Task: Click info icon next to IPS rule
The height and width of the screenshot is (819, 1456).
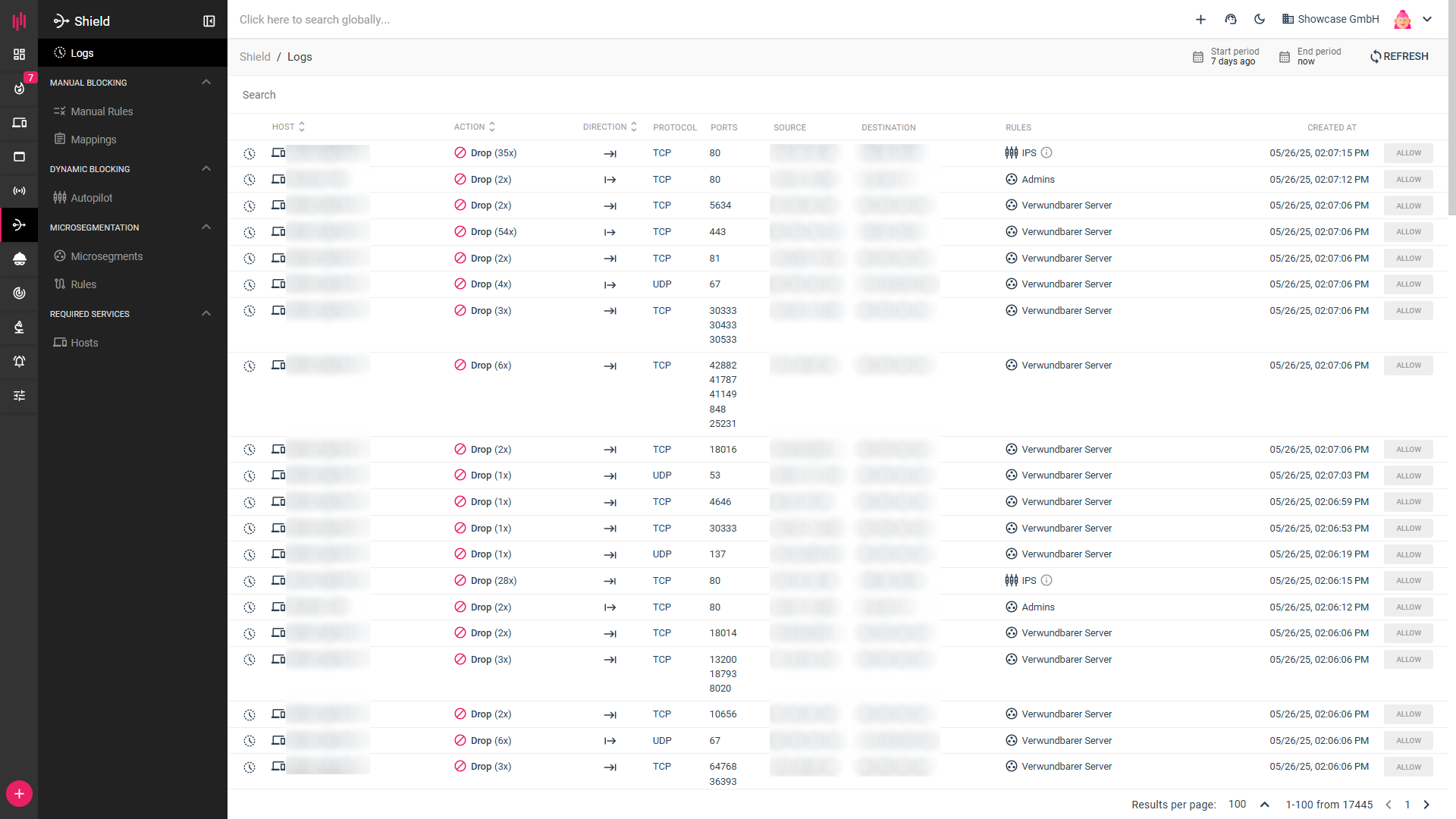Action: coord(1046,152)
